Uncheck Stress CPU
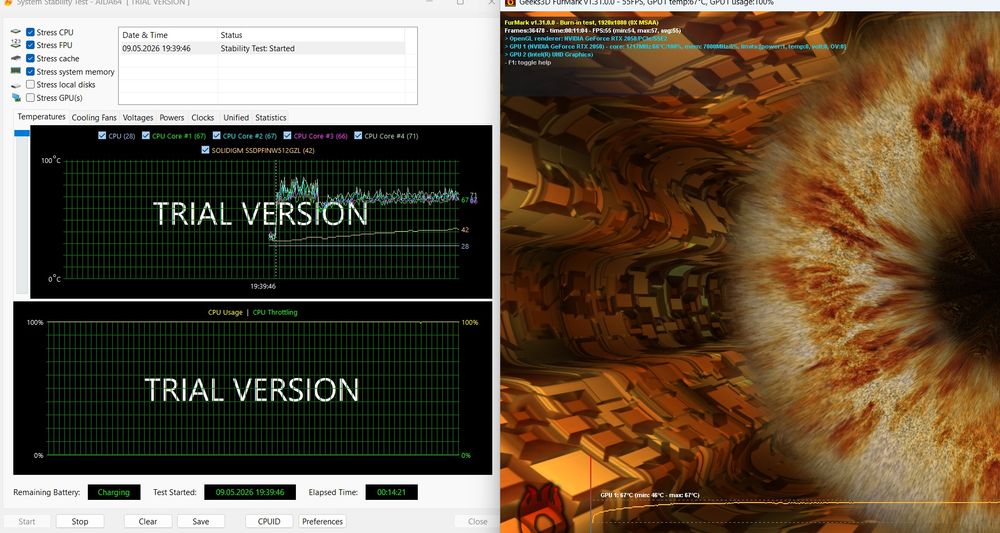The height and width of the screenshot is (533, 1000). [30, 32]
